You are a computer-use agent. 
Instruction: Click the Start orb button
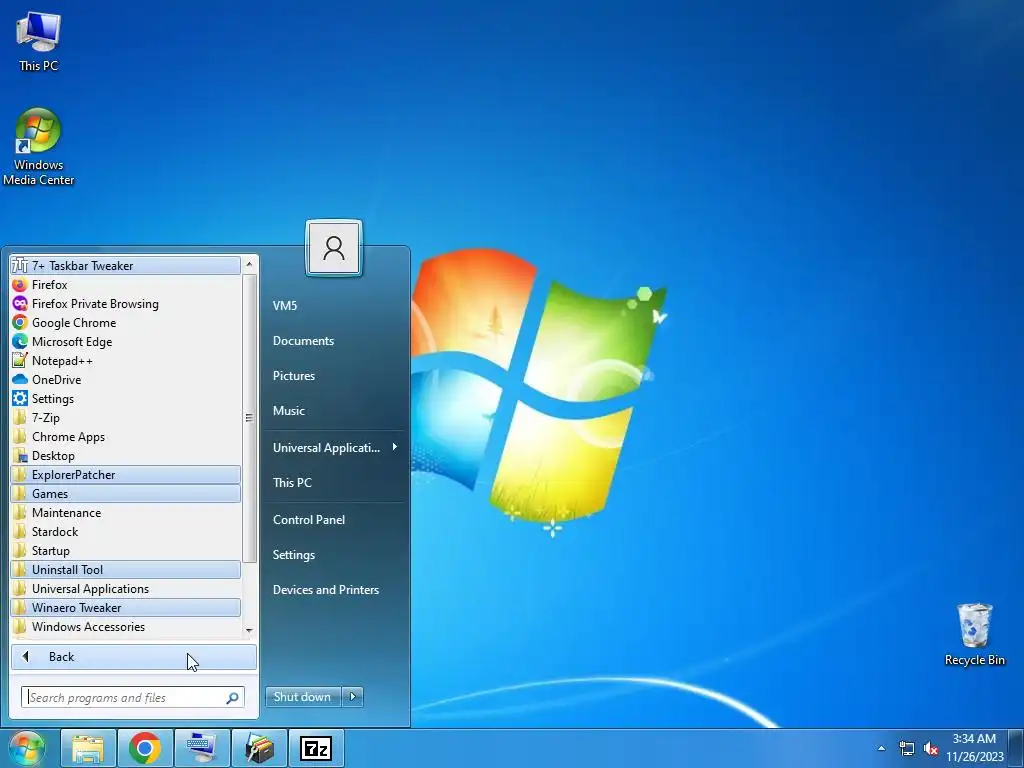[x=26, y=748]
